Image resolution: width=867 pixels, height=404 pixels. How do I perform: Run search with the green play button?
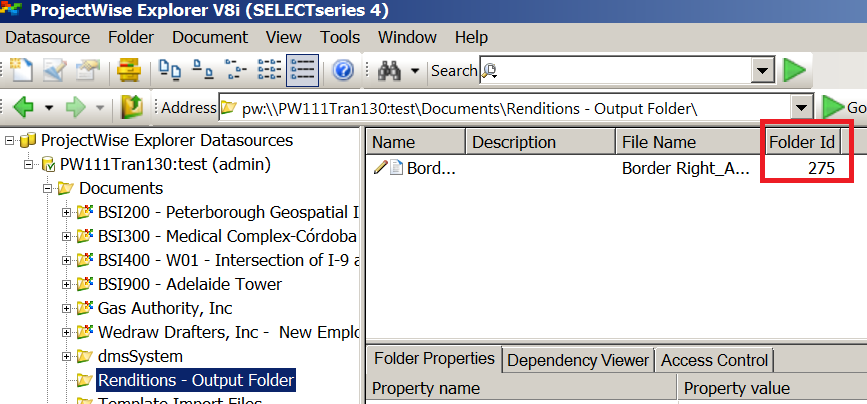[x=795, y=70]
